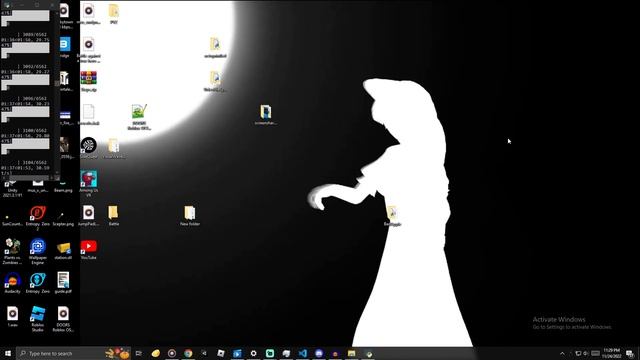The image size is (640, 360).
Task: Open the Beam.png file on the desktop
Action: point(63,186)
